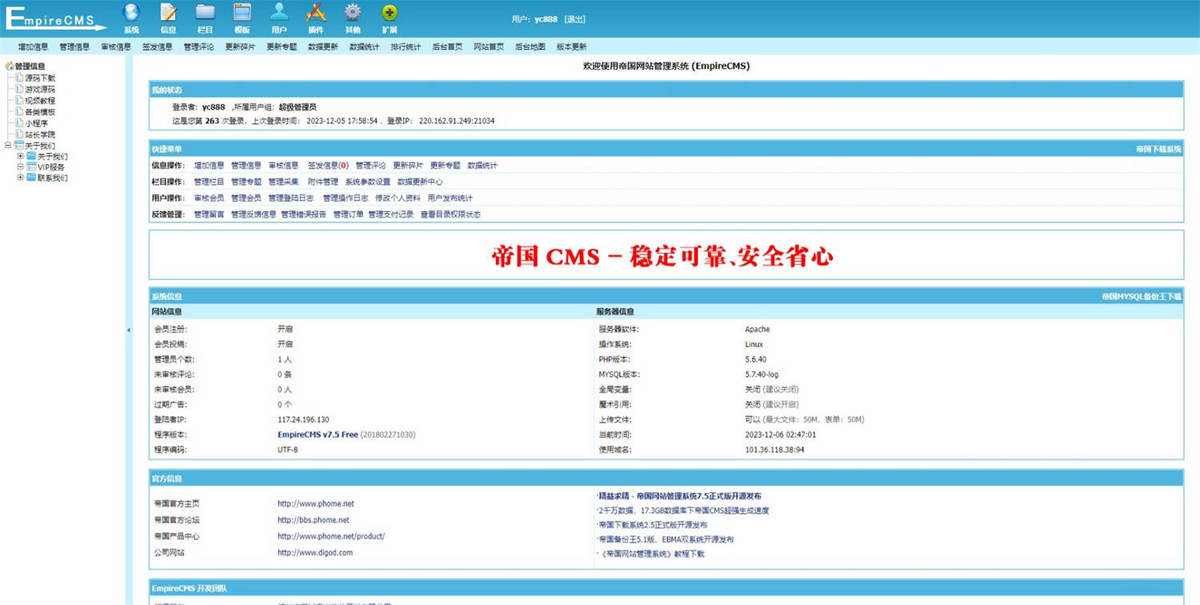Image resolution: width=1200 pixels, height=605 pixels.
Task: Click folder icon beside 联系我们
Action: point(31,178)
